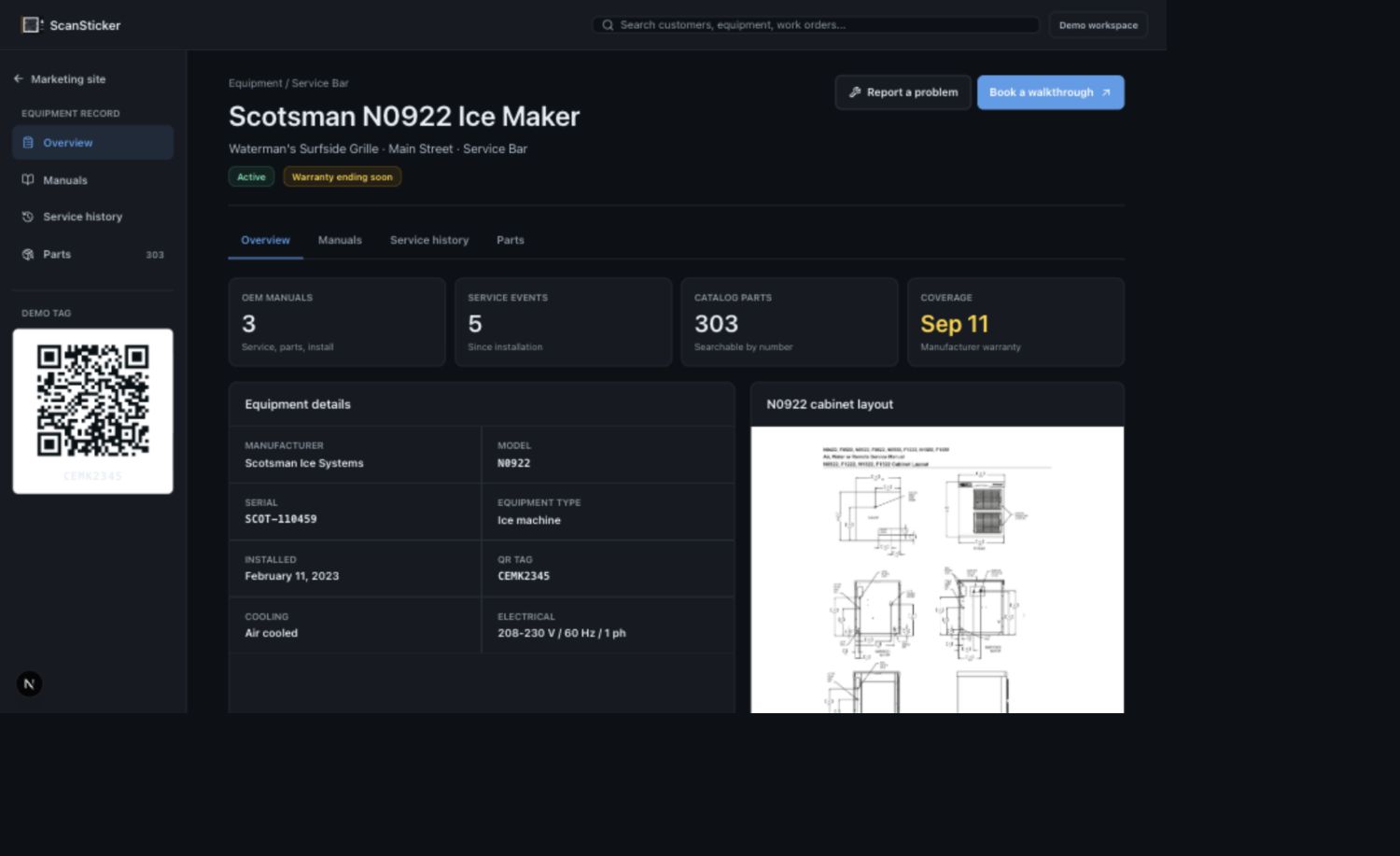The height and width of the screenshot is (856, 1400).
Task: Click the back arrow beside Marketing site
Action: (19, 79)
